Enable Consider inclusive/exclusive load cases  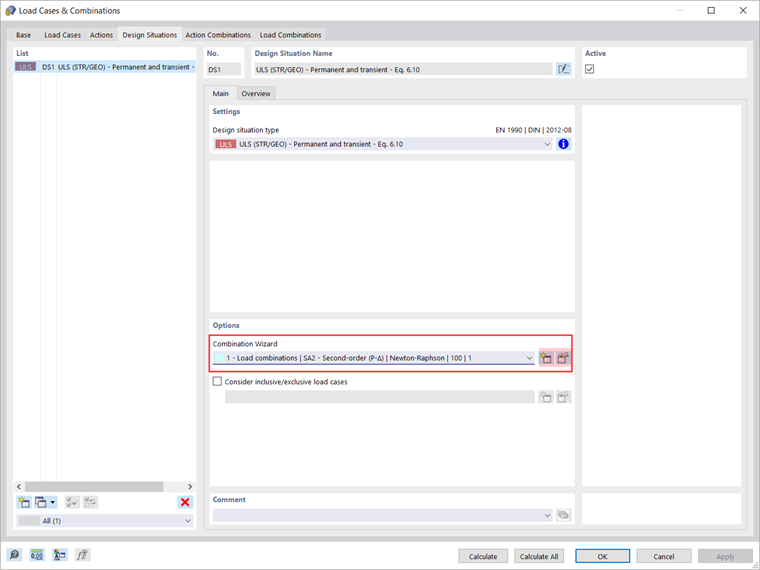coord(217,381)
